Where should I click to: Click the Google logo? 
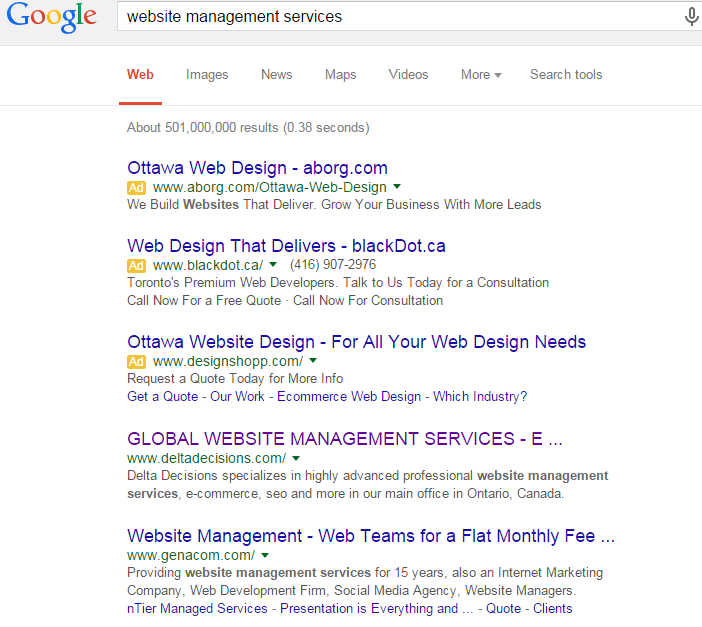point(51,17)
